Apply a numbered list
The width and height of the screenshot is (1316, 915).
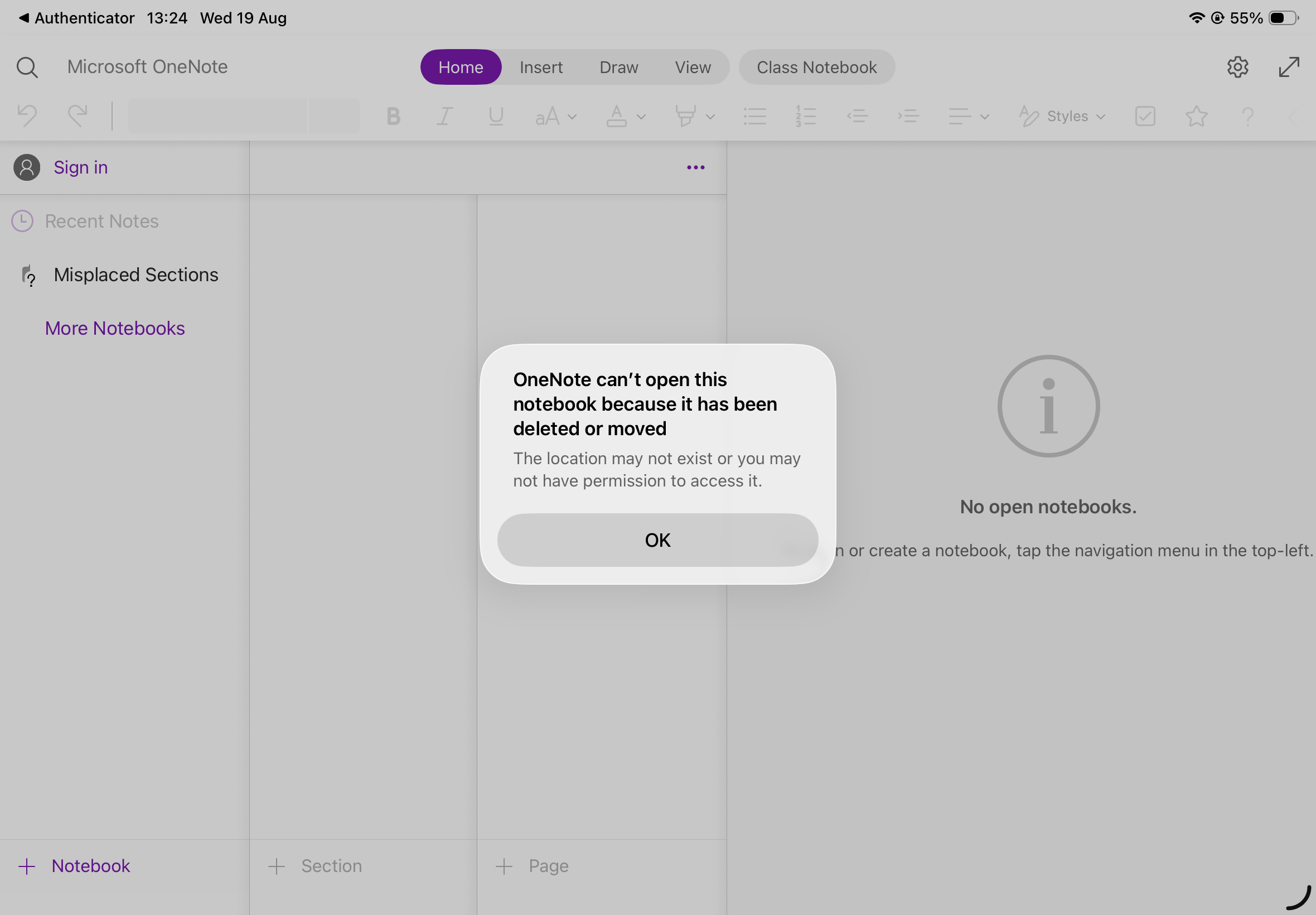[806, 117]
